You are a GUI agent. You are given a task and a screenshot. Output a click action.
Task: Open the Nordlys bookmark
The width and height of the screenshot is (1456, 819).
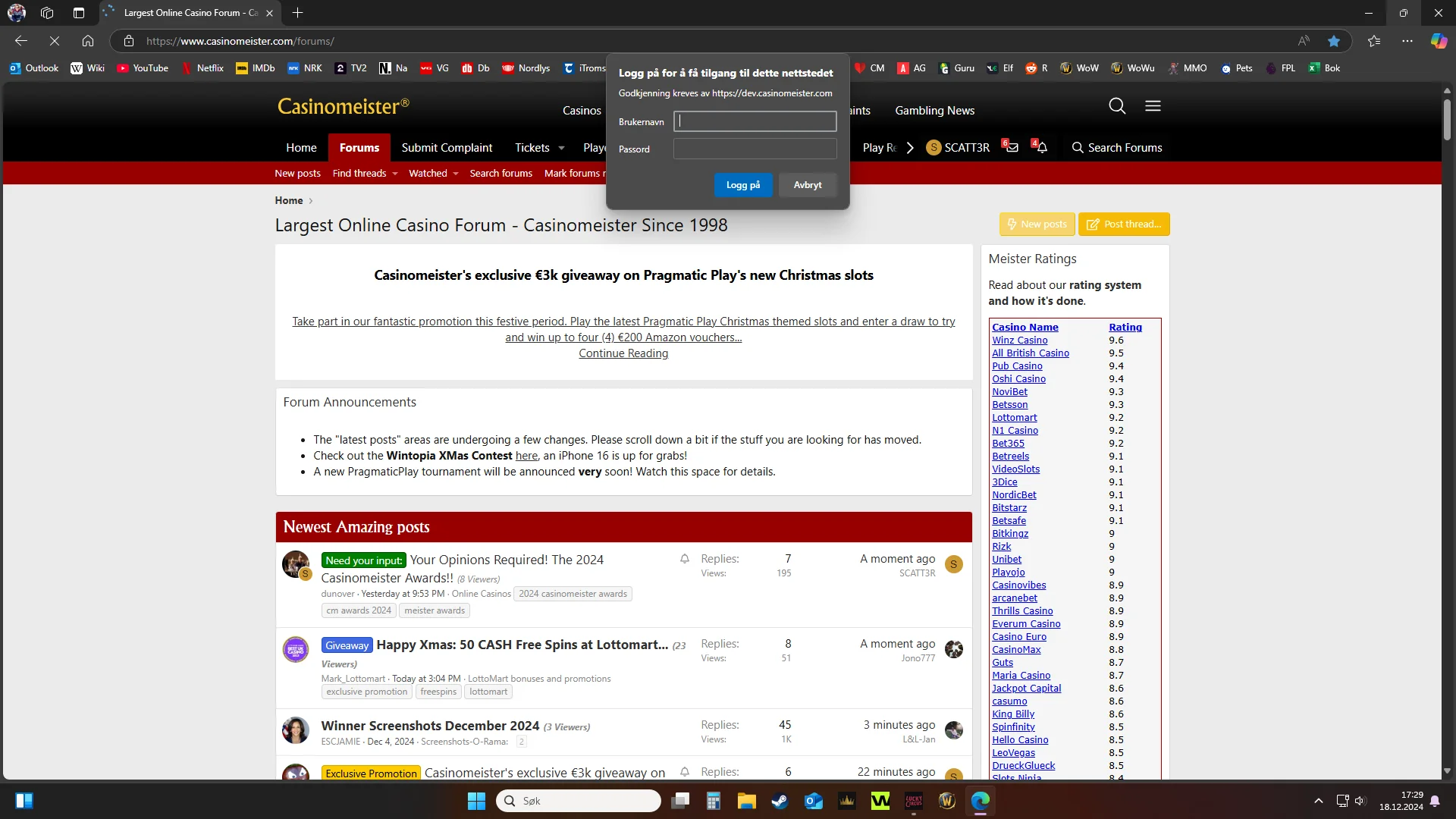point(526,68)
